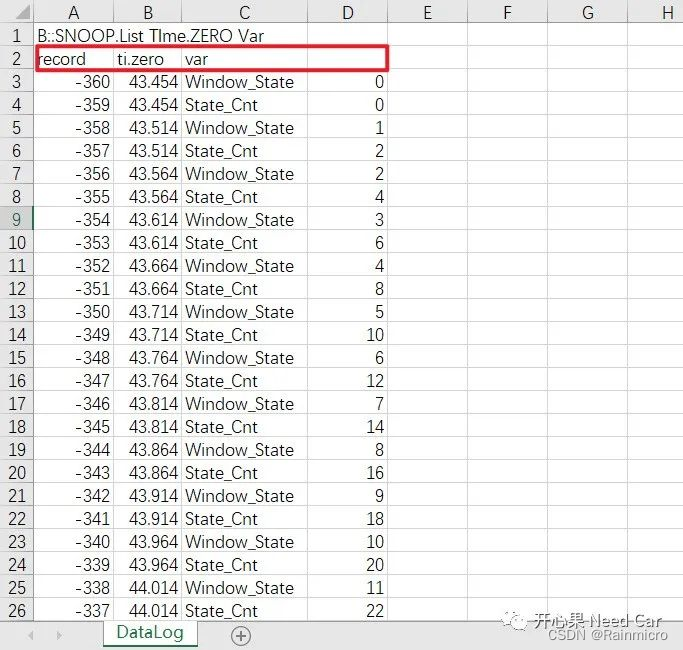Select row 9 header
Screen dimensions: 683x650
coord(17,219)
